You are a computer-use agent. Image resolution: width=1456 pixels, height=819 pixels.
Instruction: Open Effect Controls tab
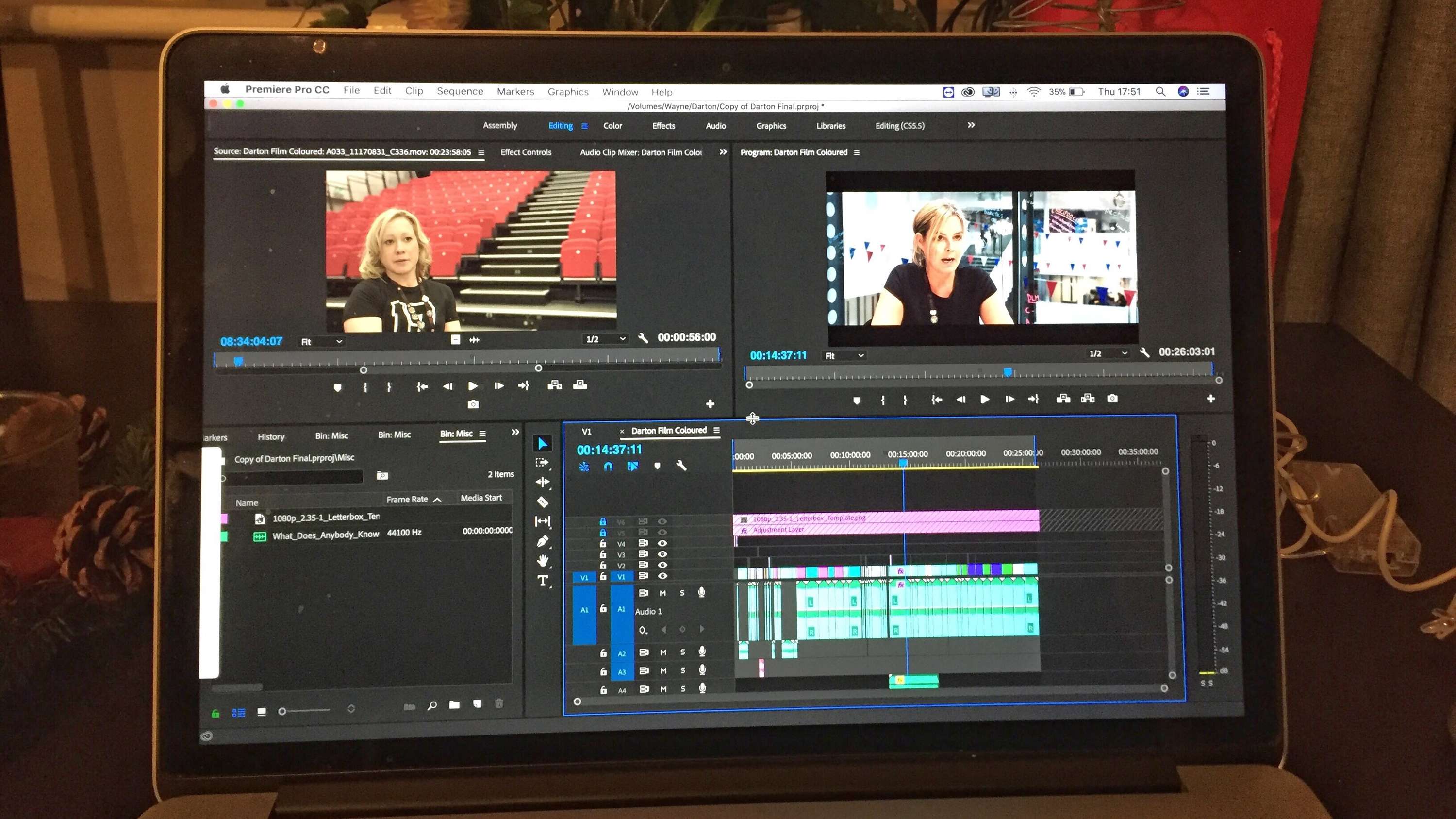(x=526, y=152)
